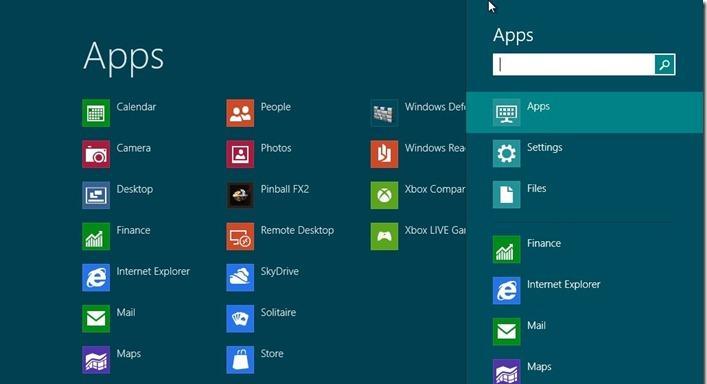
Task: Choose Finance in the search pane list
Action: (584, 249)
